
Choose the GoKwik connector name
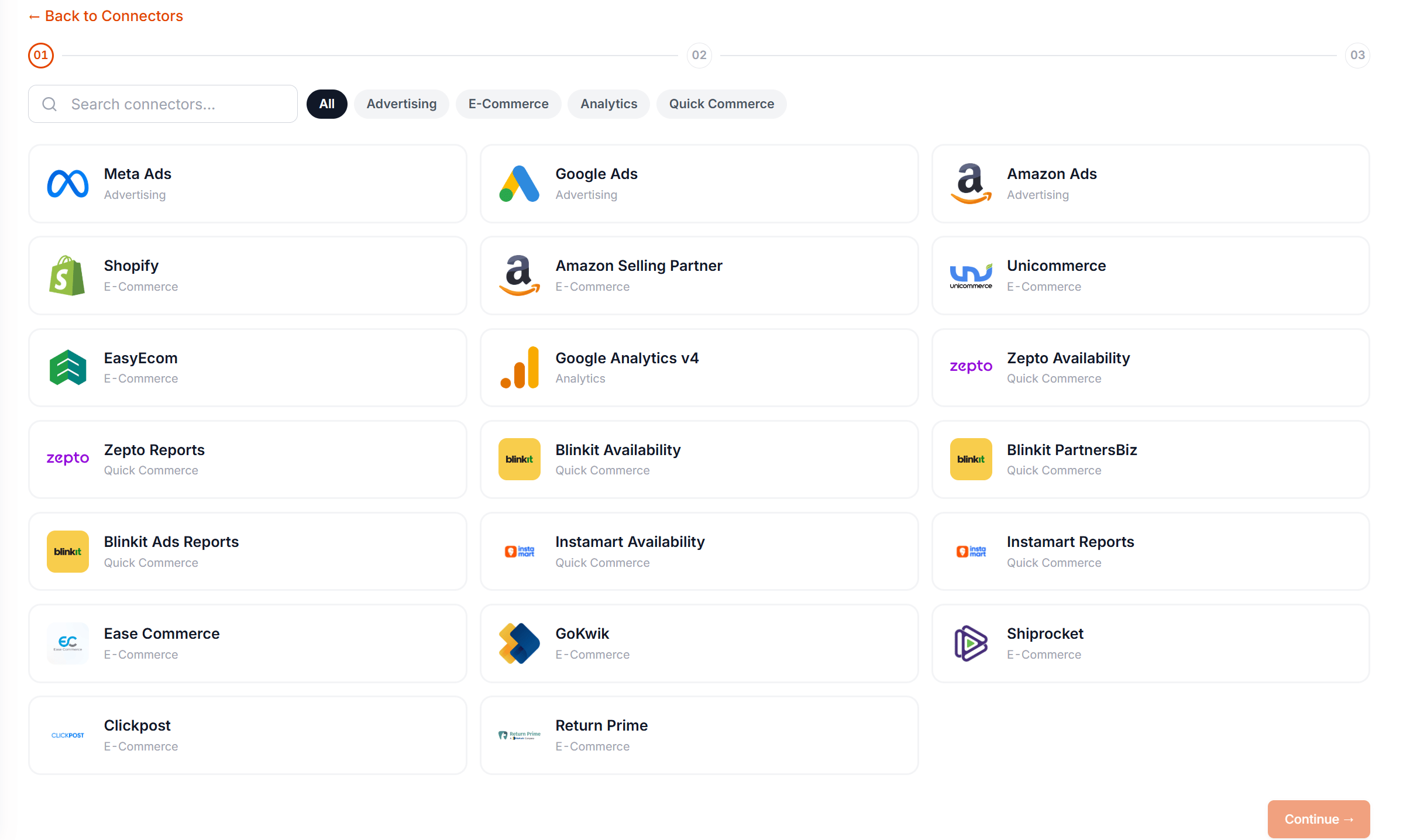pos(583,634)
